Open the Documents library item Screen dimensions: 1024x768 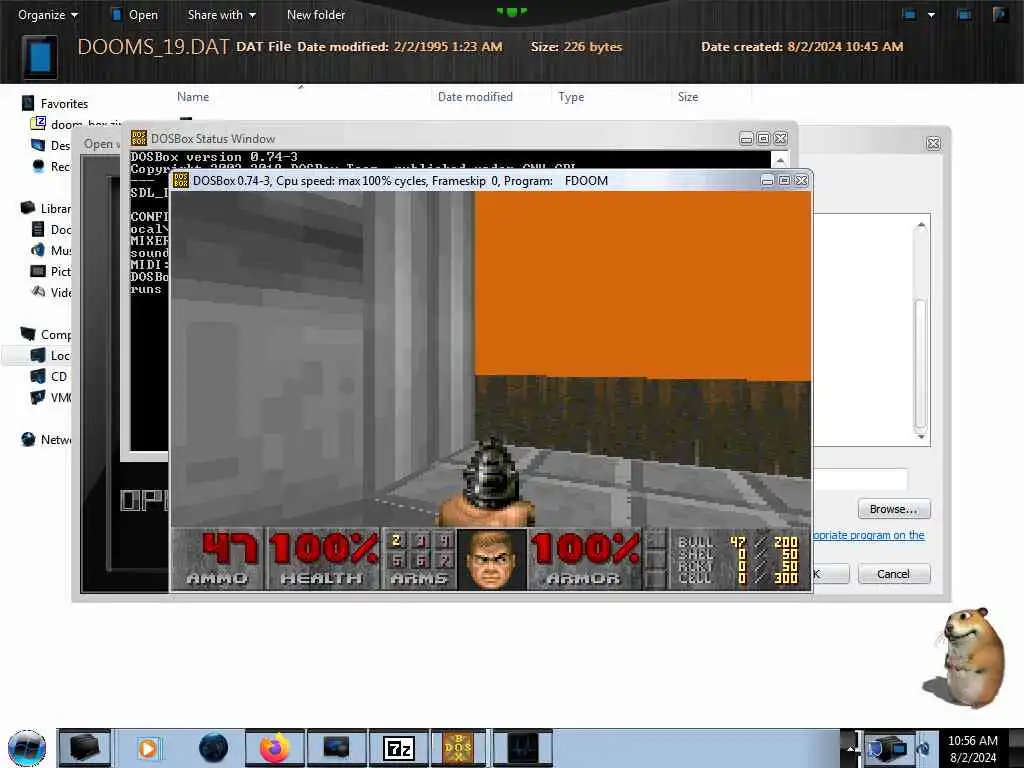[x=51, y=229]
